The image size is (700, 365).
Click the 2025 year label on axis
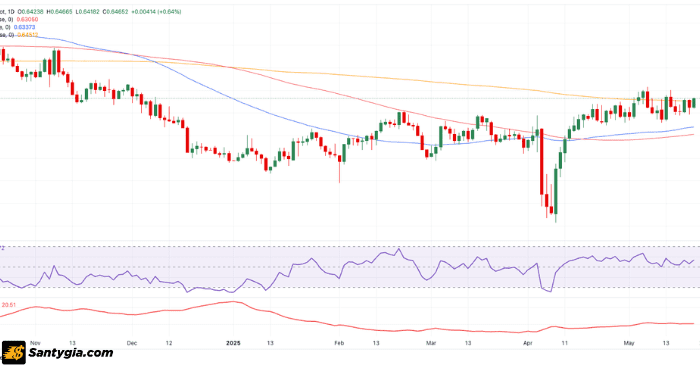233,343
